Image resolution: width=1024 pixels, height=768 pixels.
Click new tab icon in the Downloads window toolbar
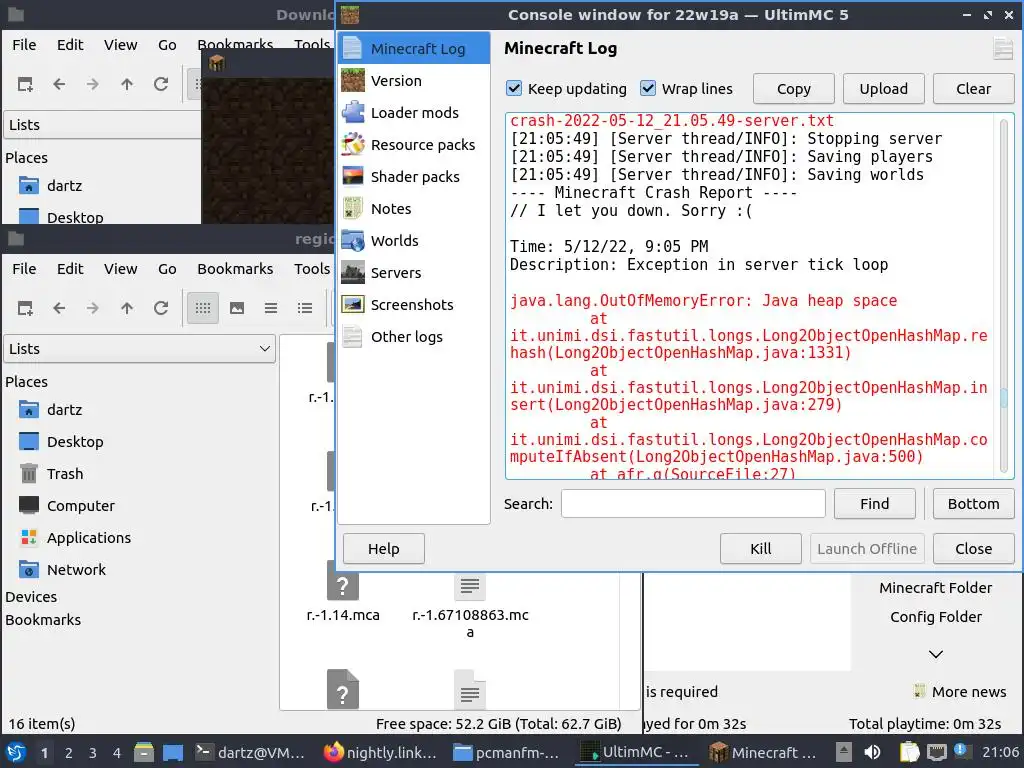point(25,84)
